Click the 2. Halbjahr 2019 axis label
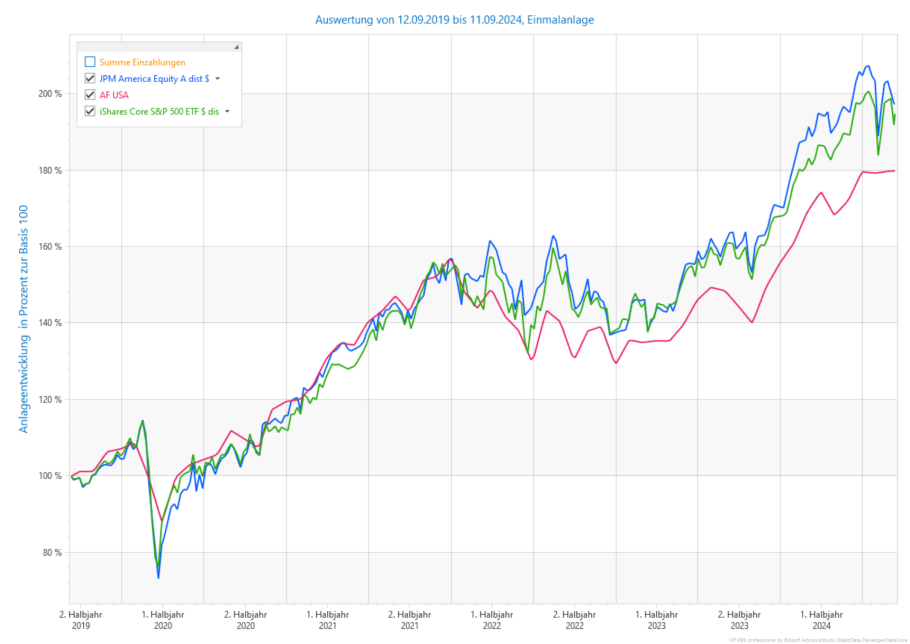Viewport: 910px width, 644px height. (x=81, y=618)
